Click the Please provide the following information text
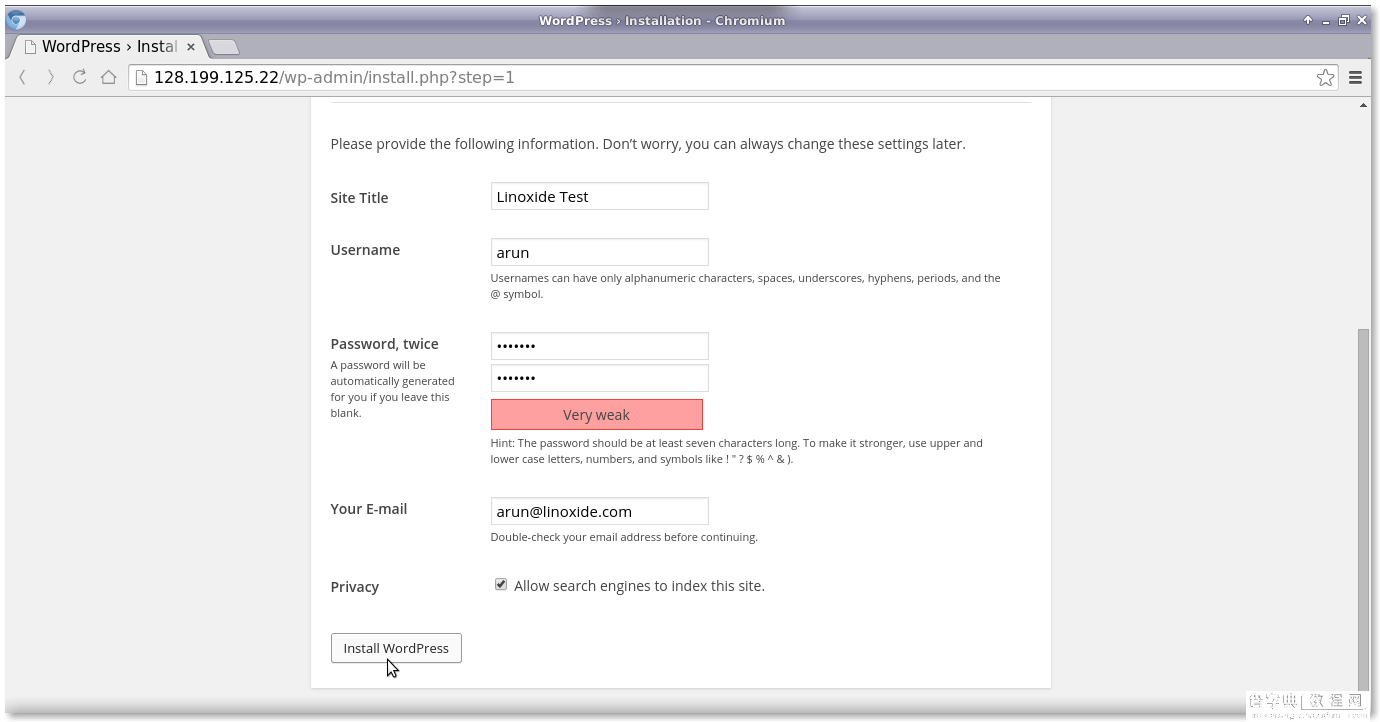 [x=648, y=144]
